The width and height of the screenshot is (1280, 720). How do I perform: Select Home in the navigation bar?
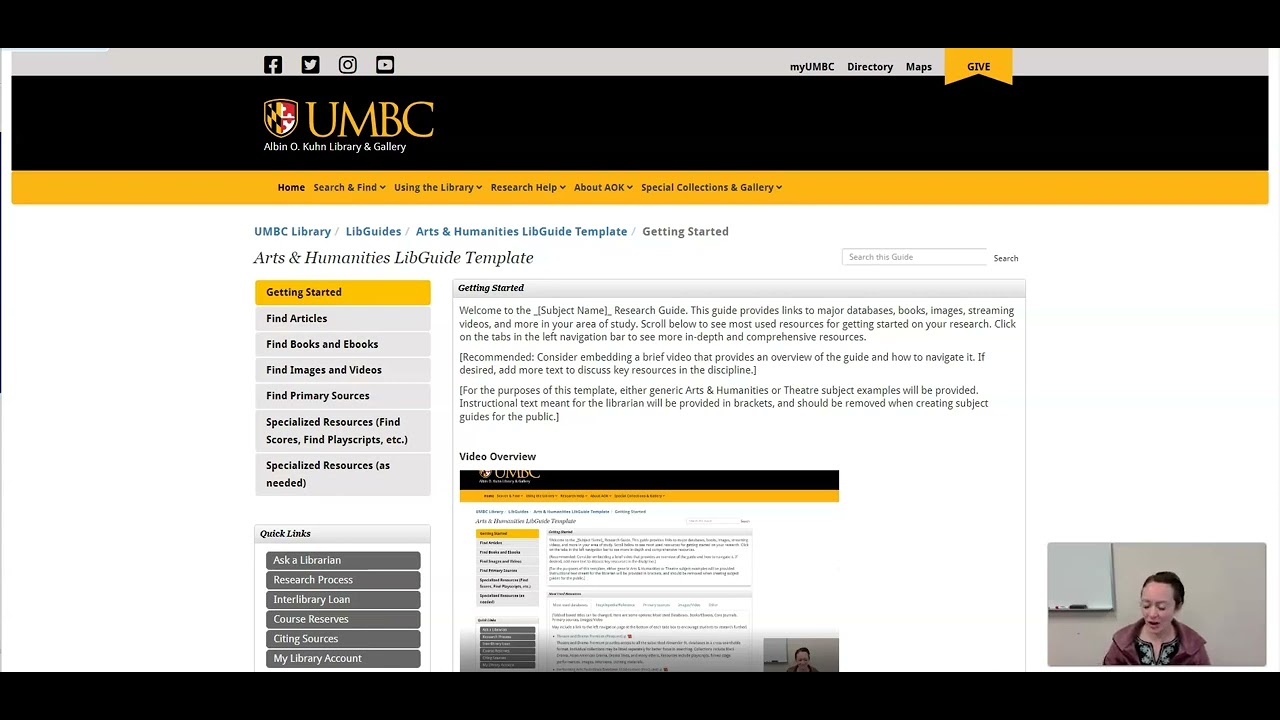[x=291, y=187]
